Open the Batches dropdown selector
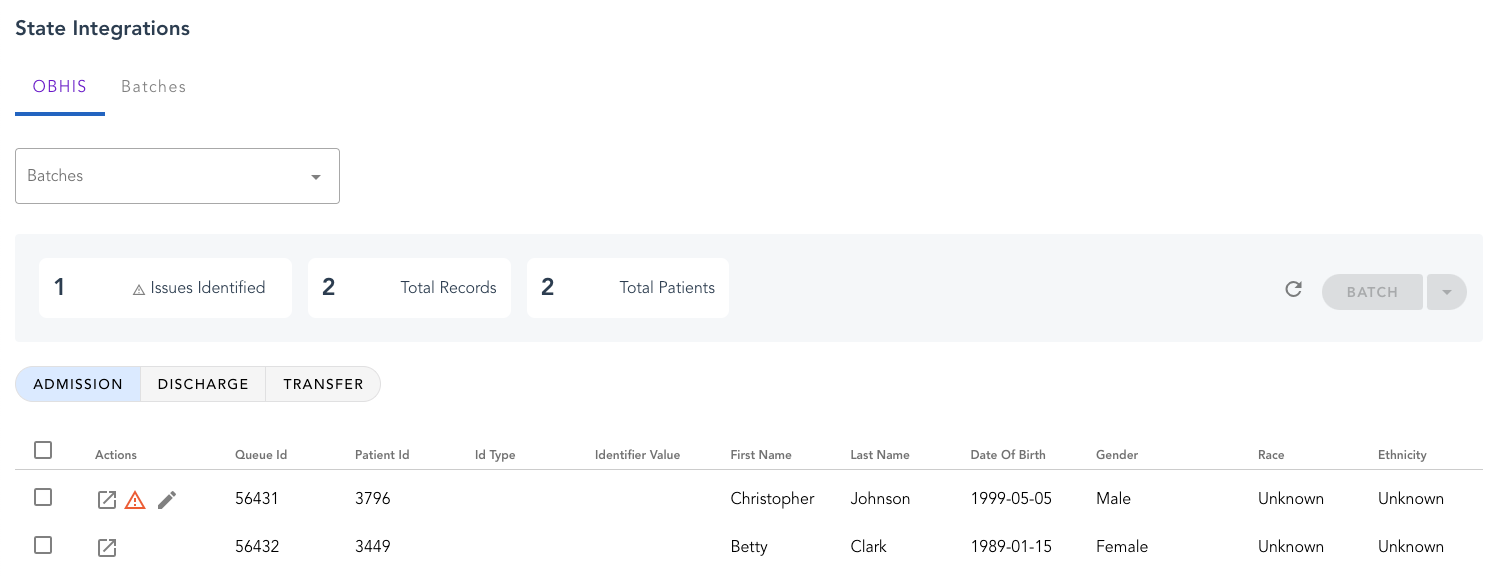The height and width of the screenshot is (578, 1493). click(x=177, y=176)
